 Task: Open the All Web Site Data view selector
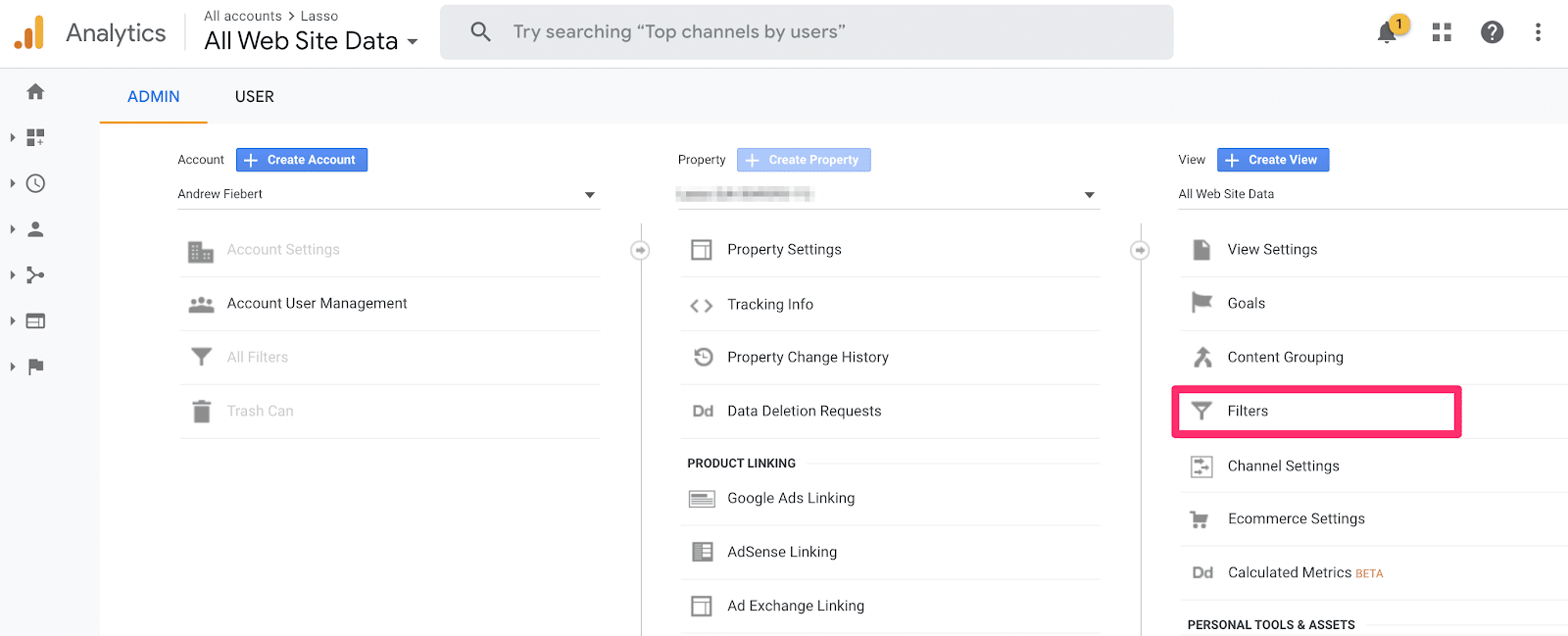click(312, 41)
